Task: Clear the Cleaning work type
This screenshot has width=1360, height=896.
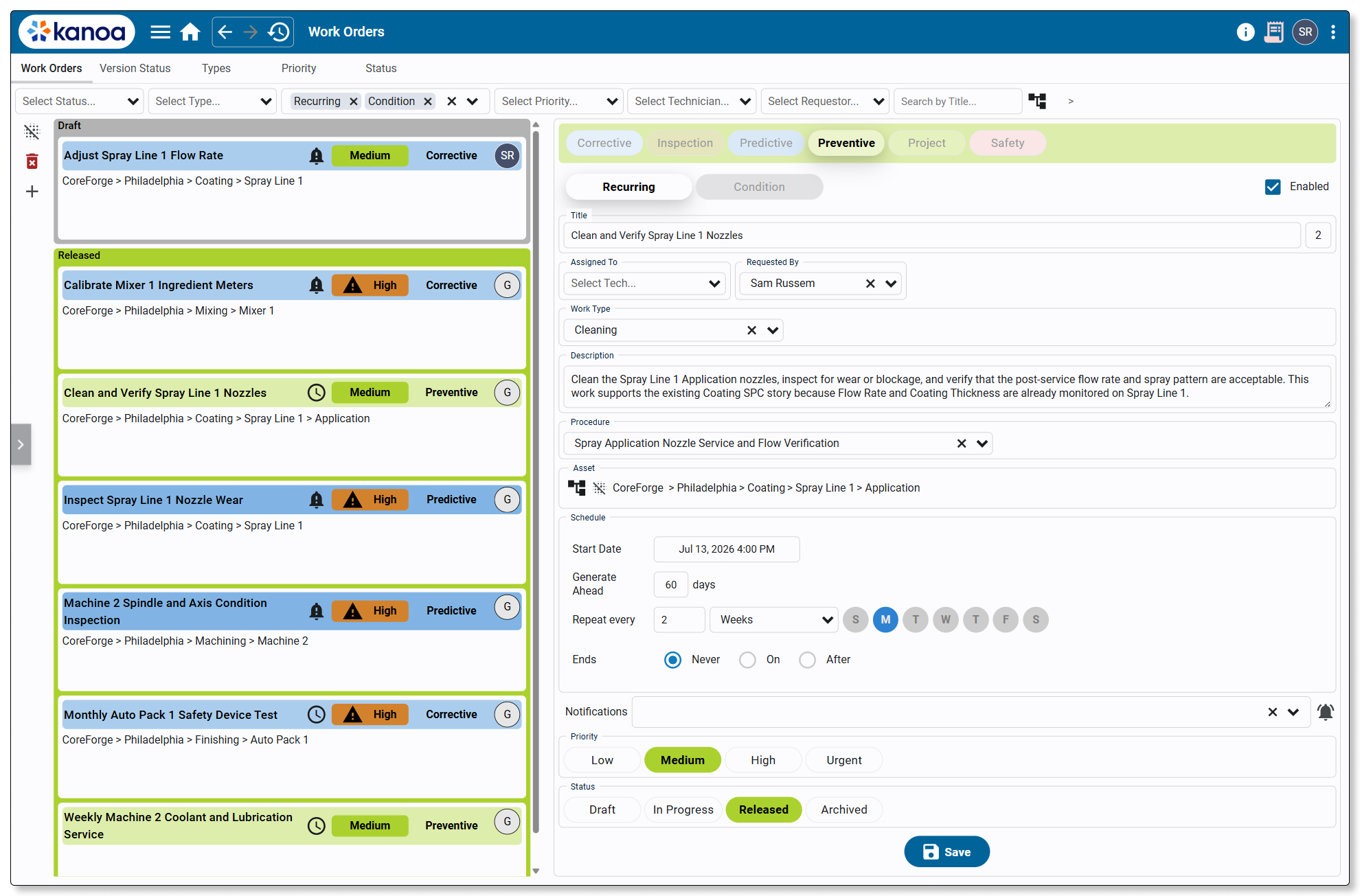Action: coord(751,330)
